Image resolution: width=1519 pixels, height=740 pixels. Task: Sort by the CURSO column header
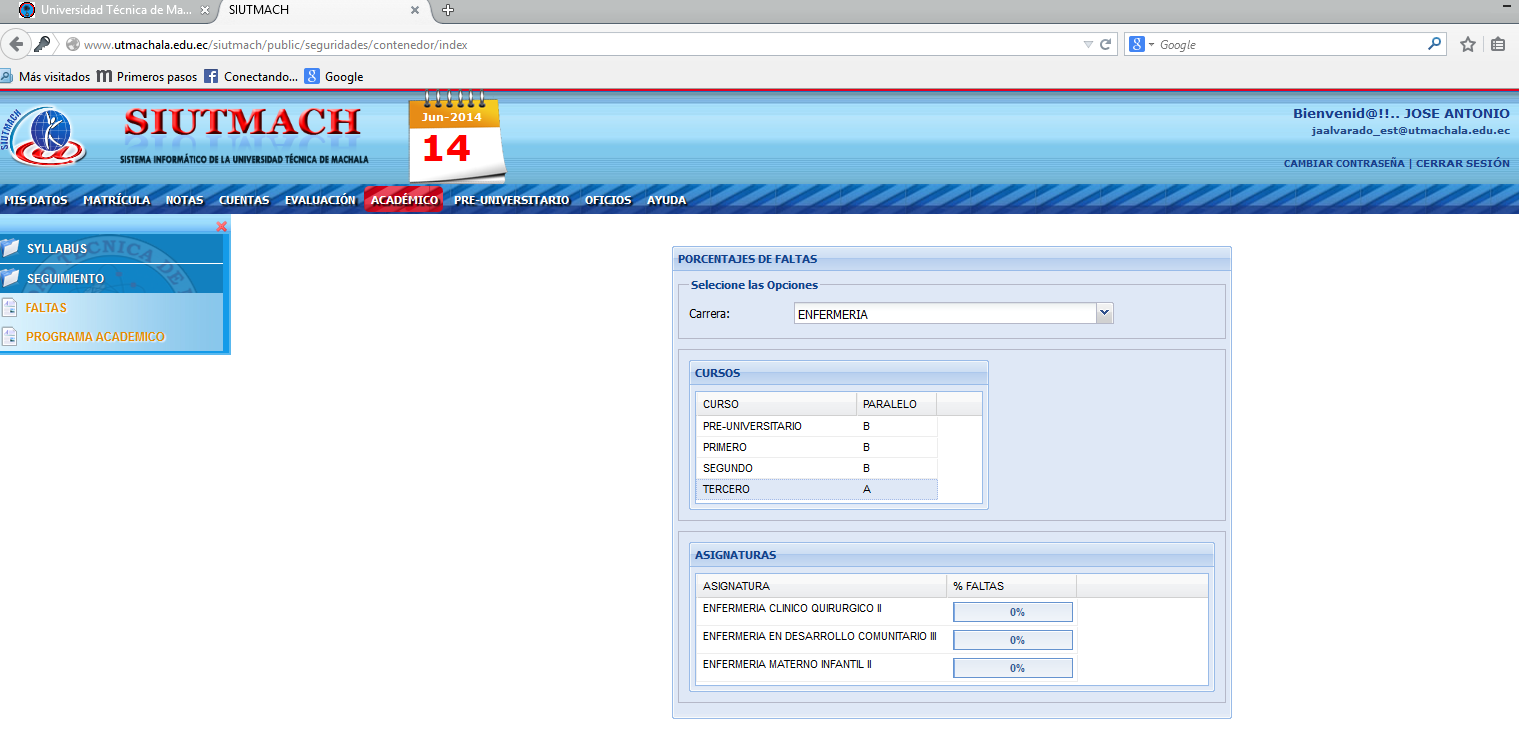[x=776, y=404]
